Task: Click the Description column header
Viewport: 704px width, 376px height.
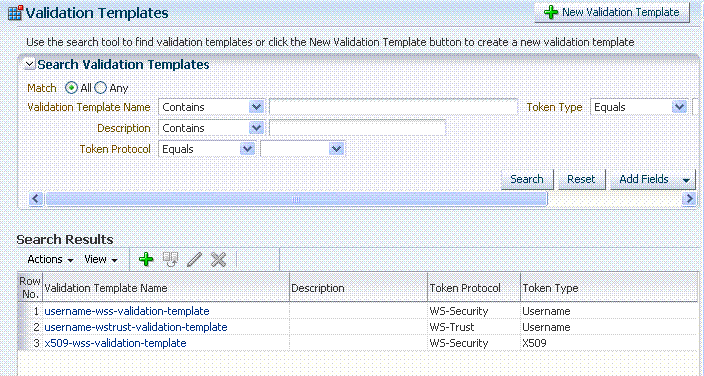Action: pyautogui.click(x=358, y=288)
